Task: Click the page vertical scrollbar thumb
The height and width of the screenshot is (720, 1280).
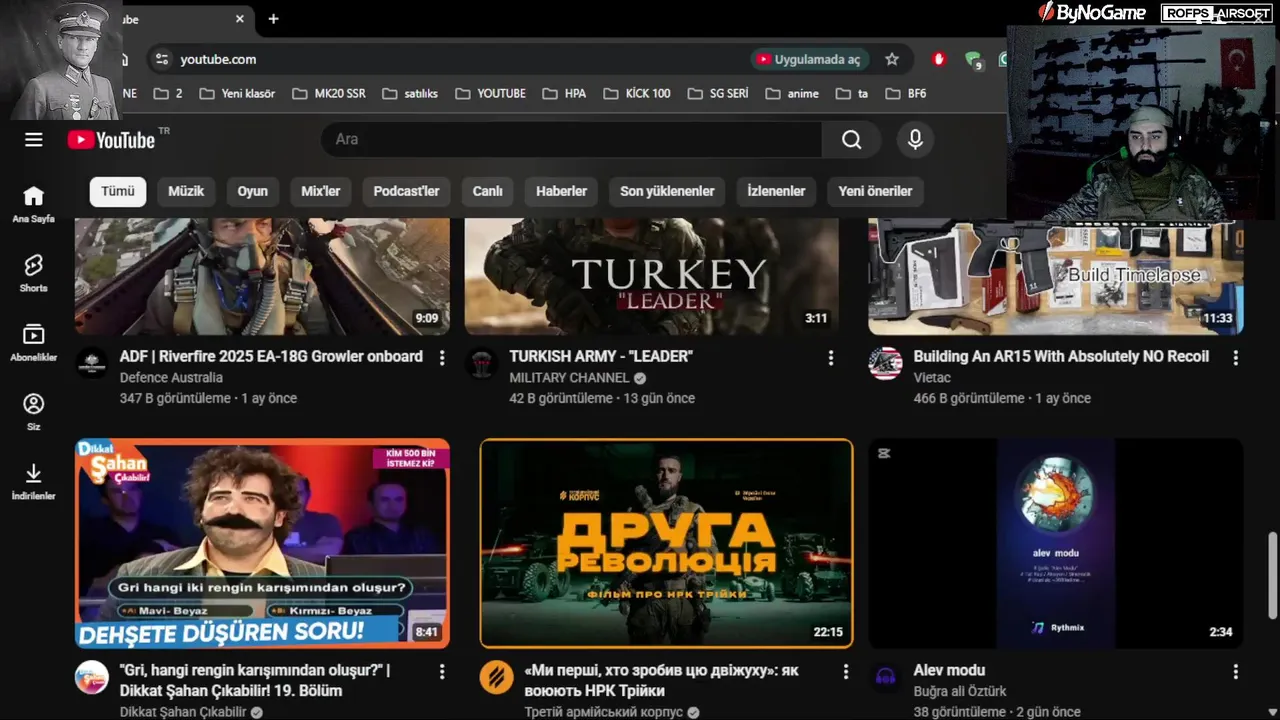Action: 1273,575
